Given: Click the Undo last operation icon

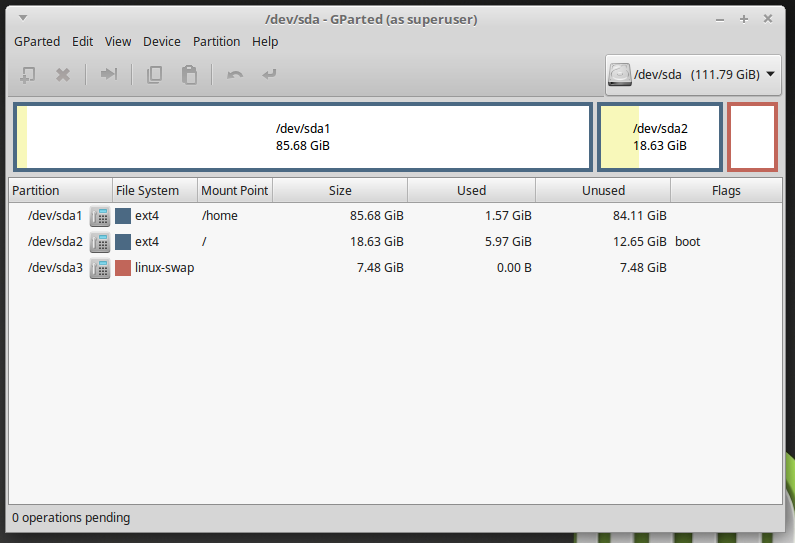Looking at the screenshot, I should [x=235, y=74].
